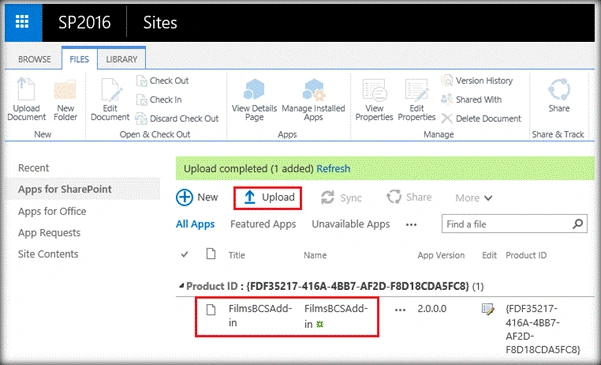The image size is (601, 365).
Task: Click the FilmsBCSAdd-in name link
Action: 336,316
